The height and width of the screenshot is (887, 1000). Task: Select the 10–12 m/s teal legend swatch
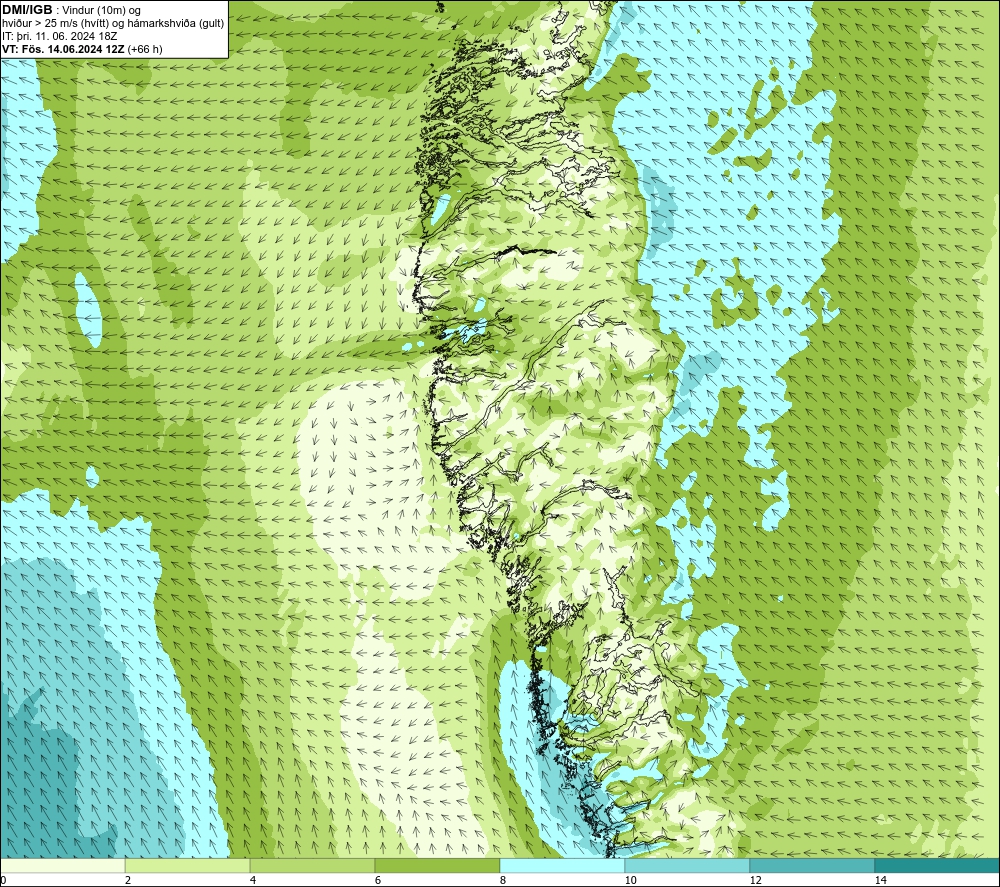point(688,865)
